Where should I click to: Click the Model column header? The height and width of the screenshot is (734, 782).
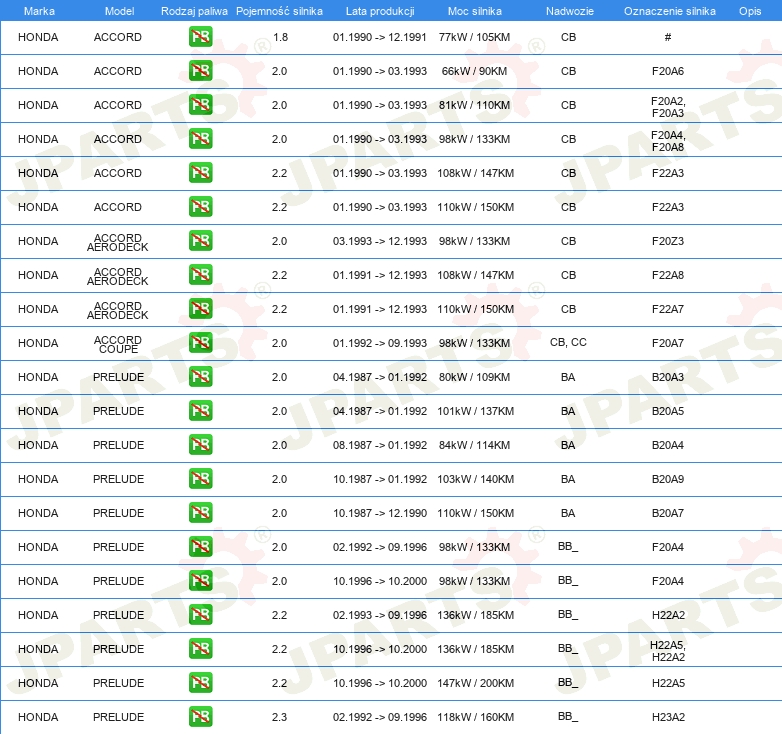pos(119,11)
